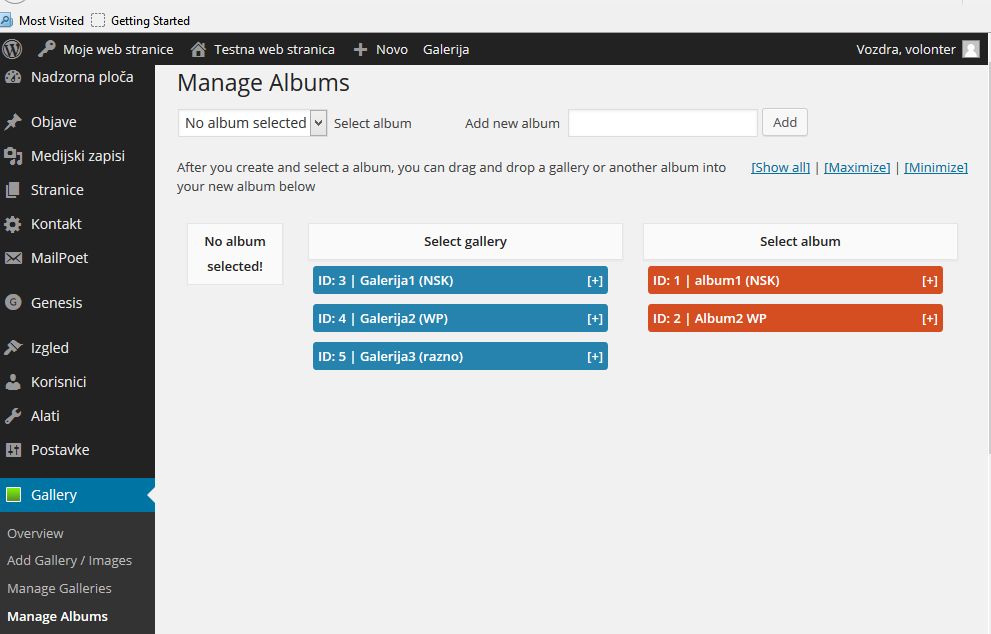The height and width of the screenshot is (634, 991).
Task: Expand album1 (NSK) with [+]
Action: click(x=929, y=281)
